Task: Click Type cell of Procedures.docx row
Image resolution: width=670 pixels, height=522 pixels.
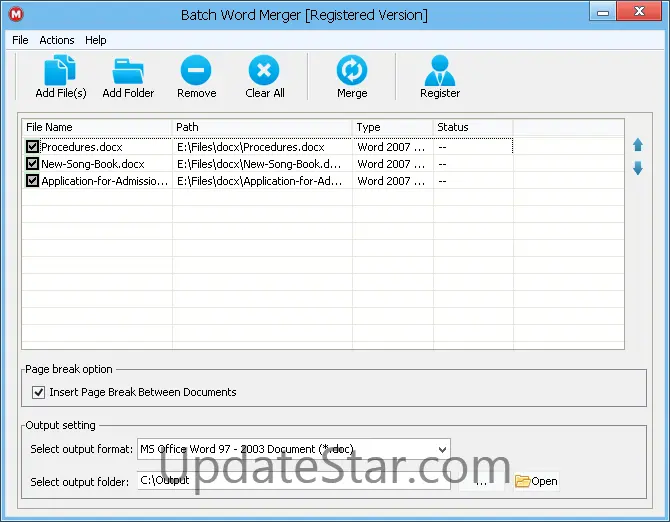Action: click(x=393, y=147)
